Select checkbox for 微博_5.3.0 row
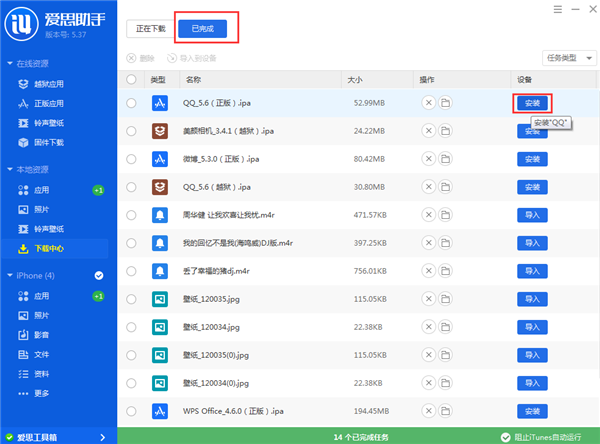600x444 pixels. coord(131,159)
